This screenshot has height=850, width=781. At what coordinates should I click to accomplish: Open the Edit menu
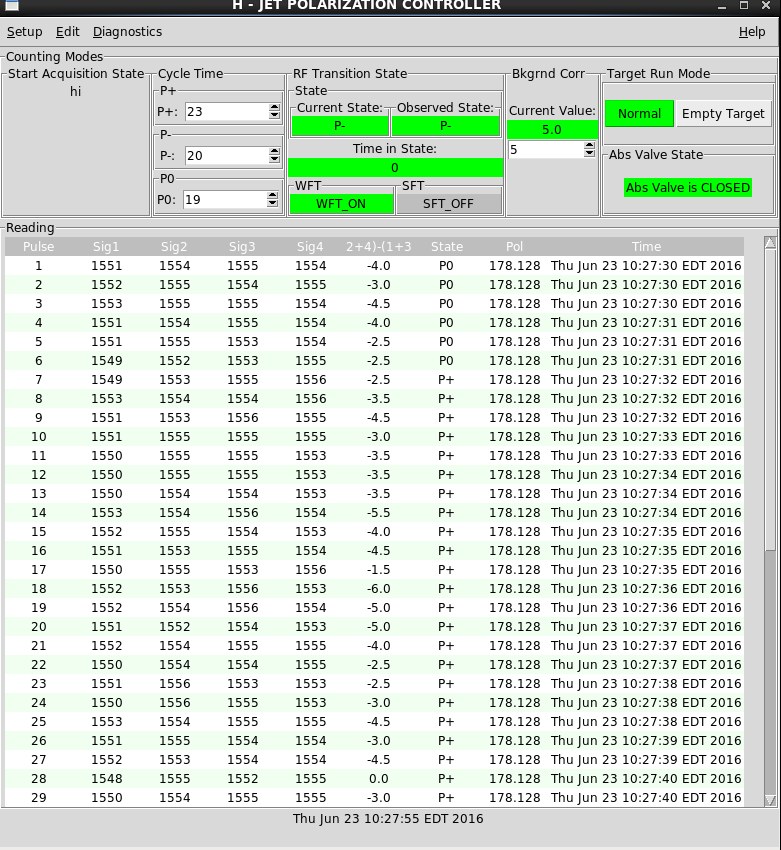click(68, 32)
